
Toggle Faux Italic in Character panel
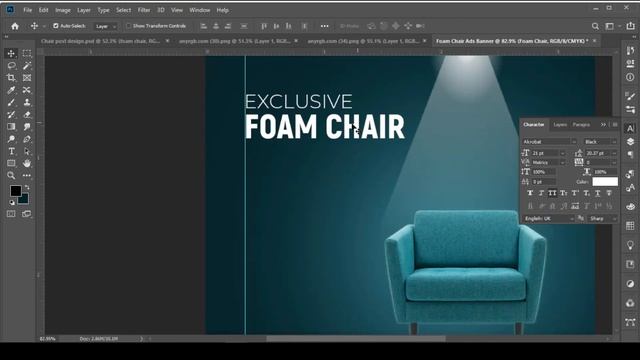[541, 193]
